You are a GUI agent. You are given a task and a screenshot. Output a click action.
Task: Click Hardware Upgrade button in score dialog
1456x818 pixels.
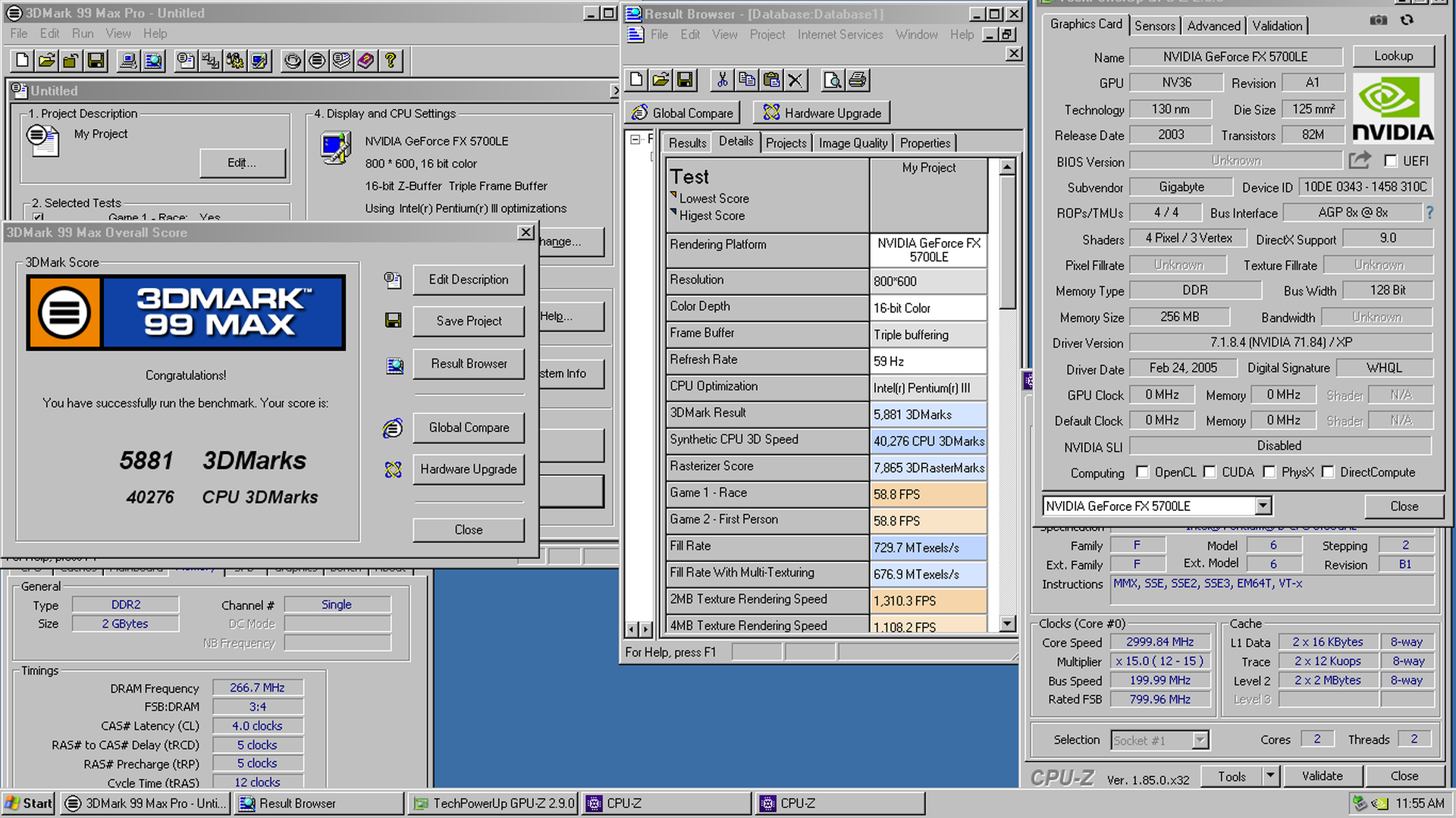(469, 469)
